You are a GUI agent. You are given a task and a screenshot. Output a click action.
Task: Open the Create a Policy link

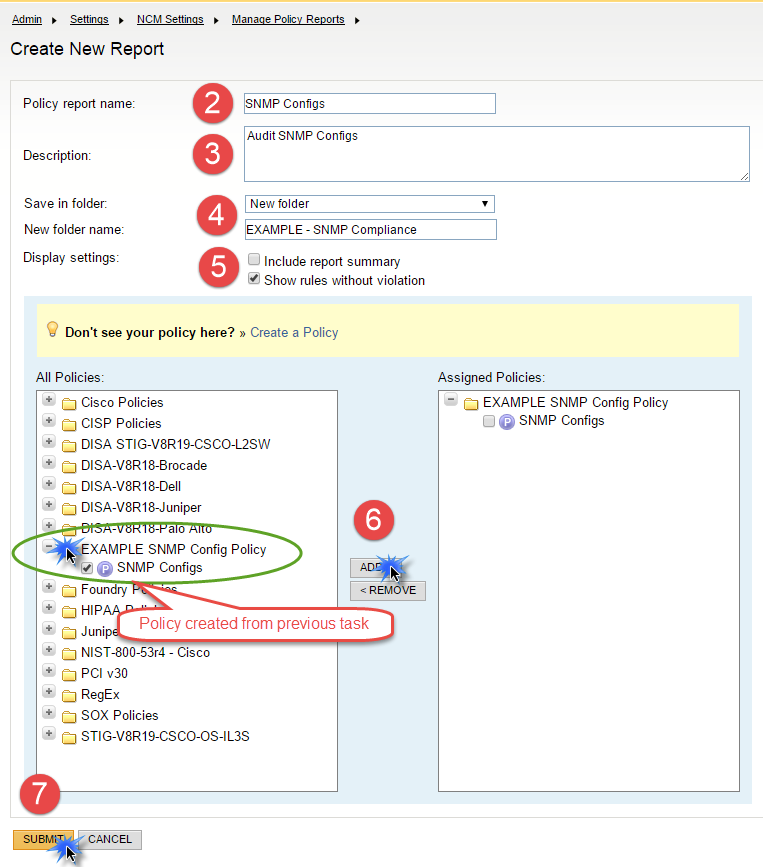point(294,332)
